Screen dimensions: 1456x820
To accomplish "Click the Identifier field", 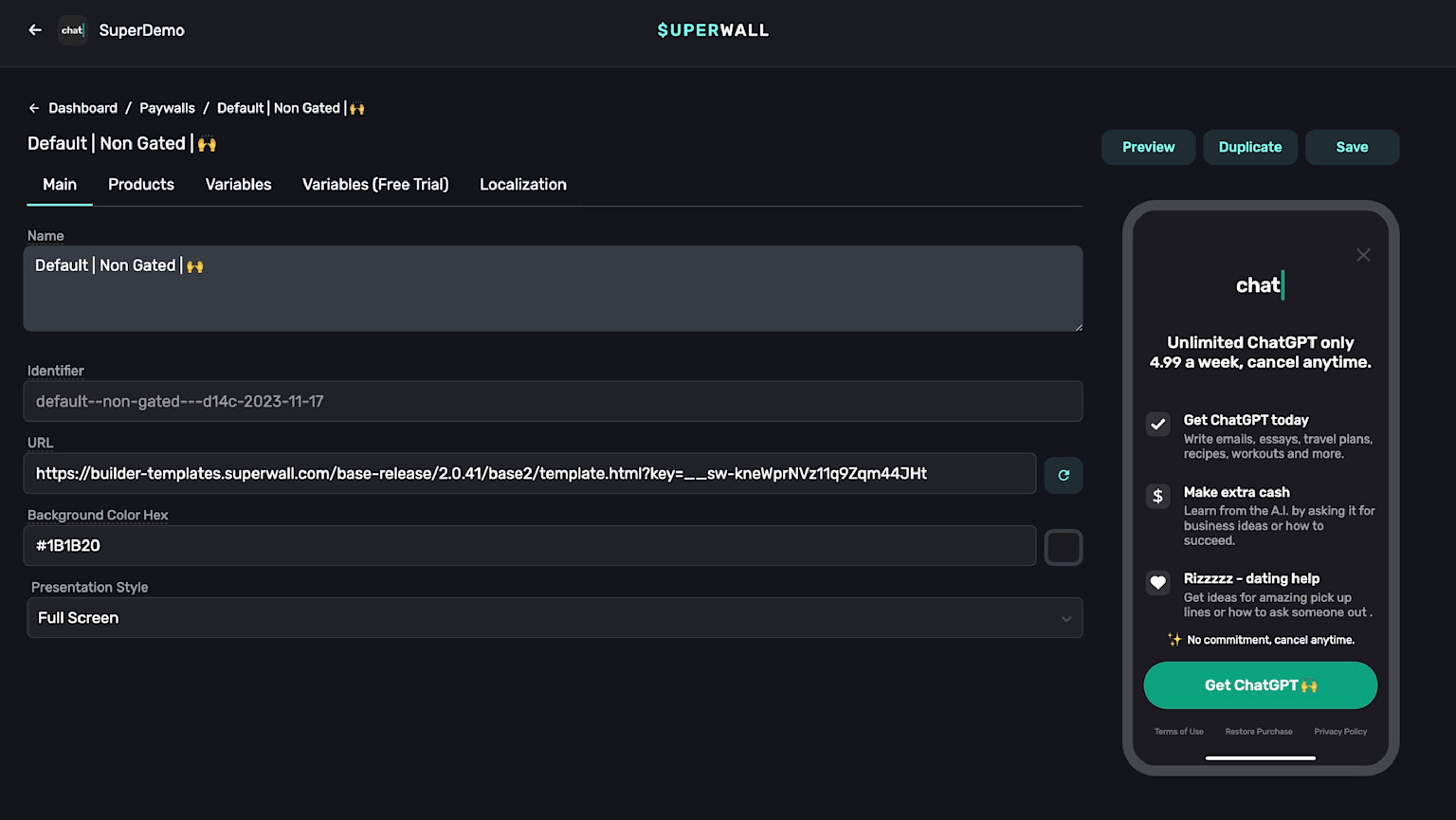I will pos(554,401).
